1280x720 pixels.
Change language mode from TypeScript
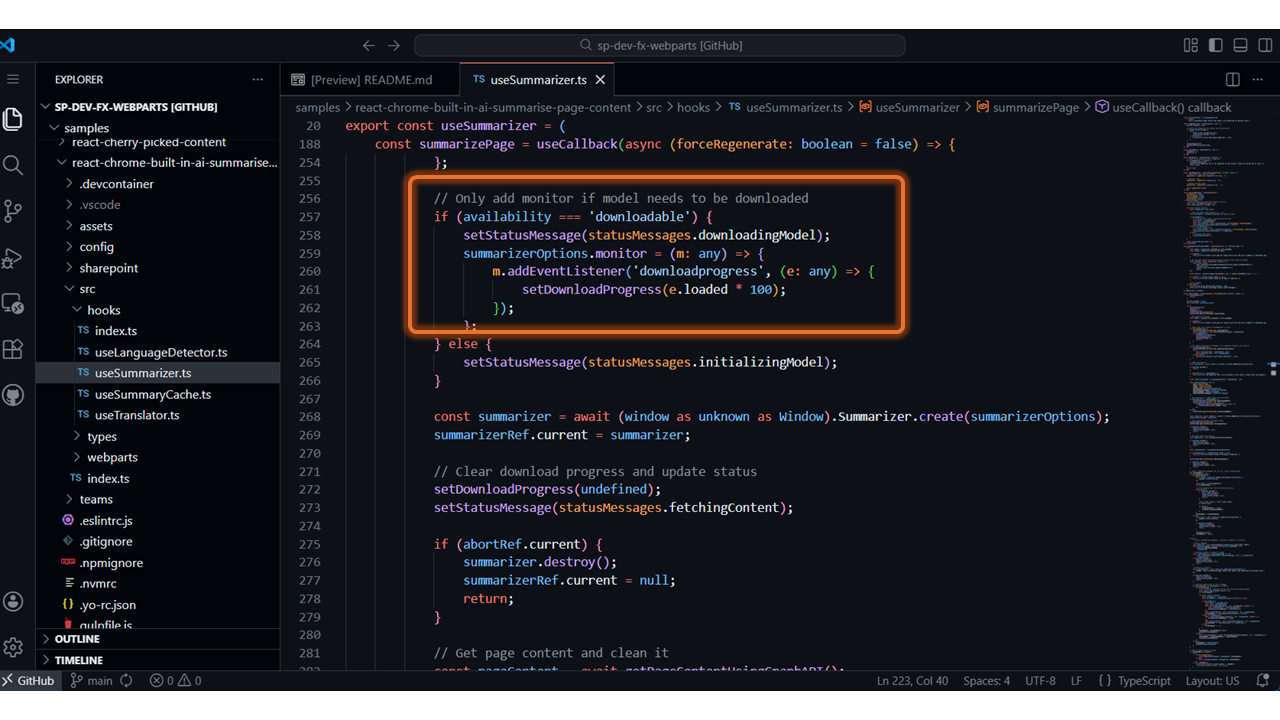point(1142,681)
